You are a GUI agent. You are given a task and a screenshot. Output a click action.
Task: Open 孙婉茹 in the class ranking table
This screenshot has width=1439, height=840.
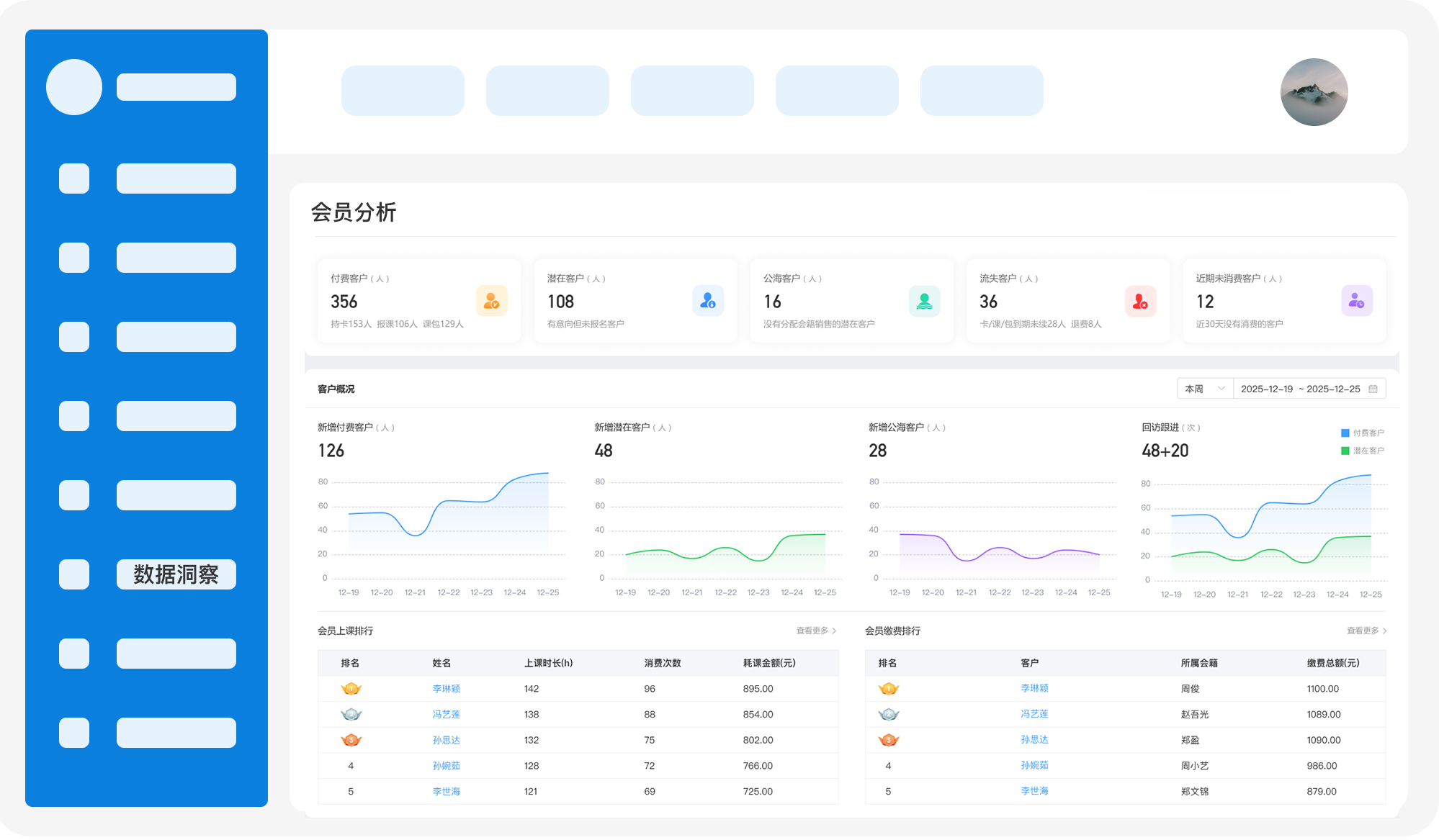point(446,766)
